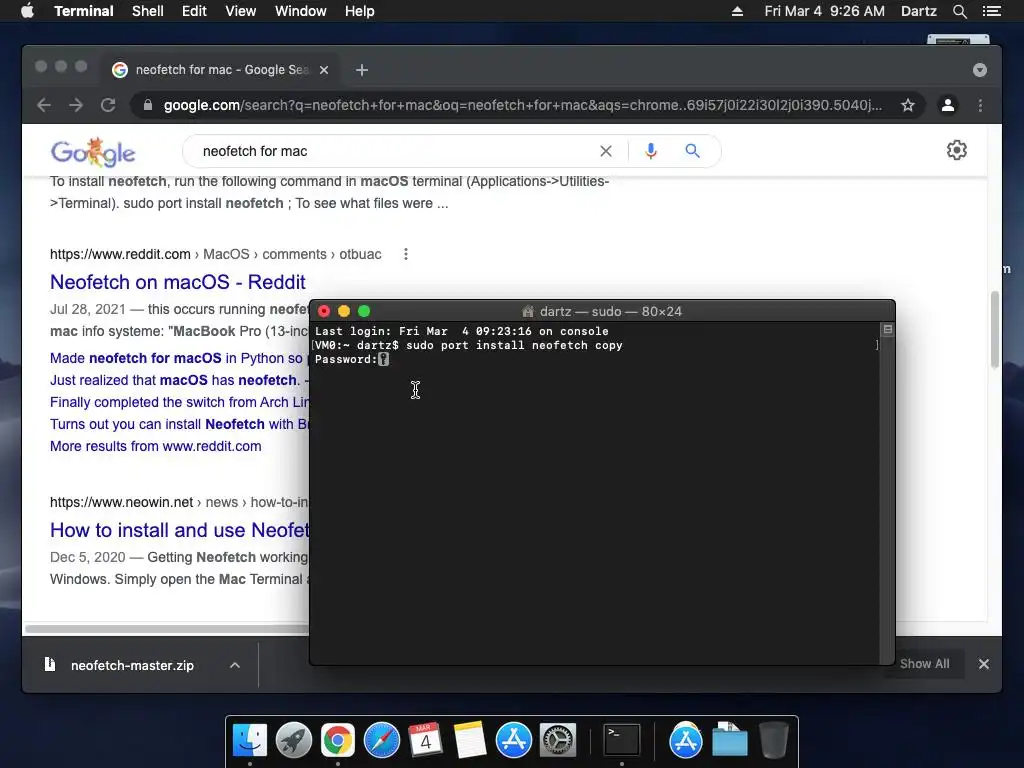The image size is (1024, 768).
Task: Open the Terminal app menu
Action: pyautogui.click(x=84, y=11)
